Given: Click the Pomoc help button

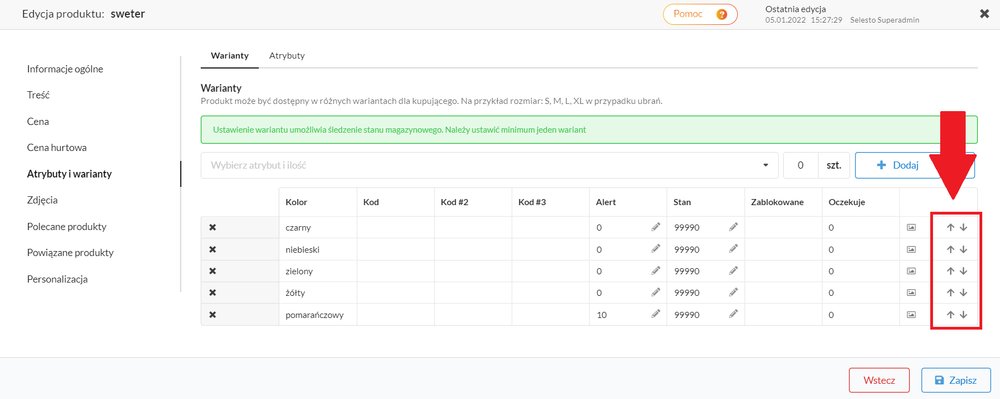Looking at the screenshot, I should point(700,14).
